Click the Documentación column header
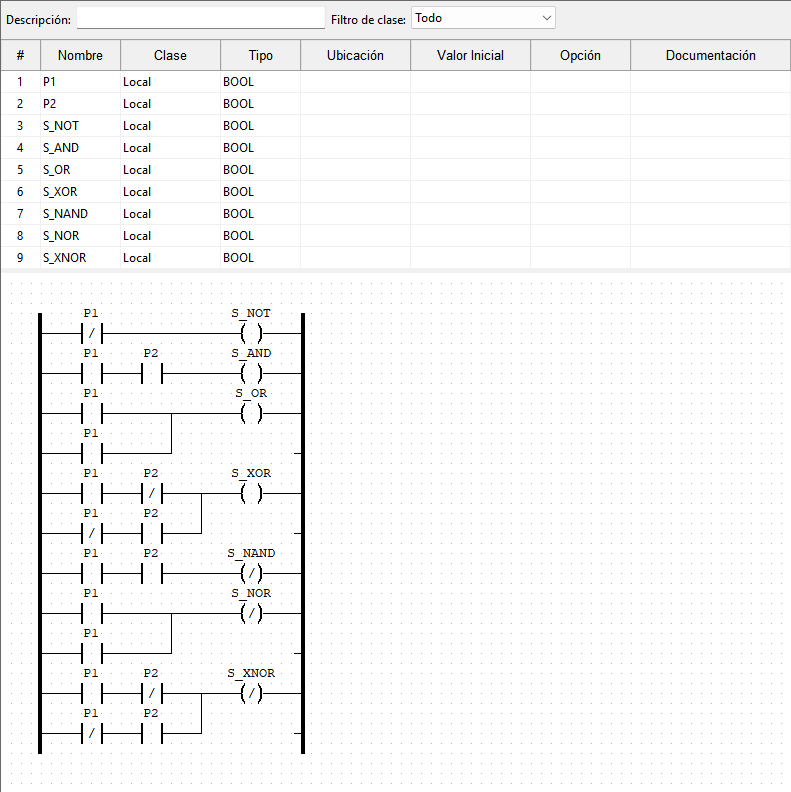Image resolution: width=791 pixels, height=792 pixels. point(711,55)
